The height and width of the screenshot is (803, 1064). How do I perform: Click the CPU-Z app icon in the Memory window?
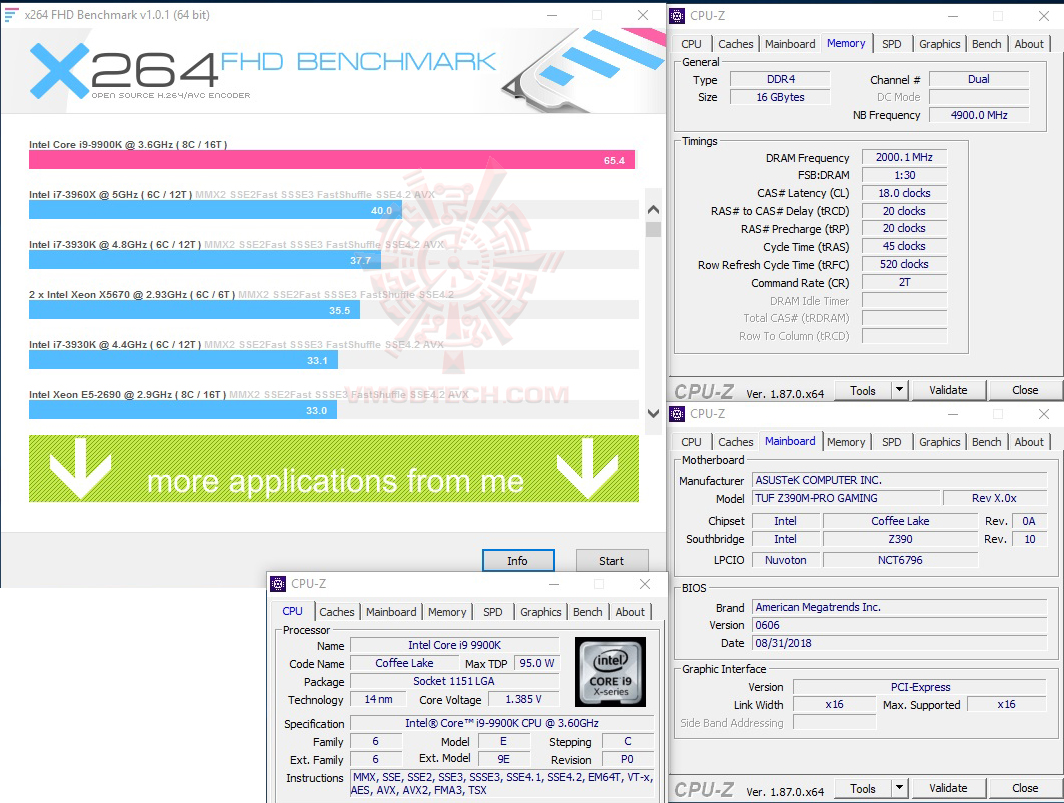677,15
